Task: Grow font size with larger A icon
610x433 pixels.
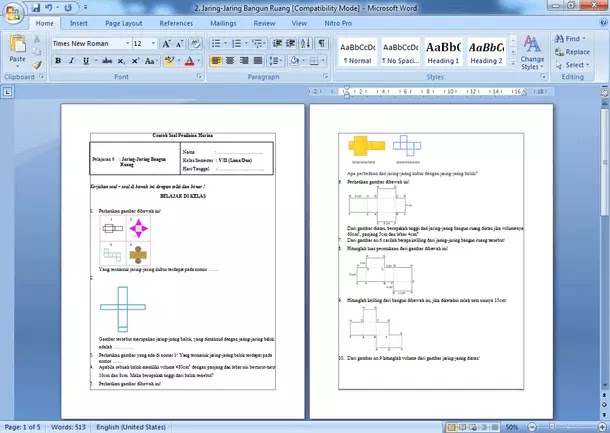Action: point(166,44)
